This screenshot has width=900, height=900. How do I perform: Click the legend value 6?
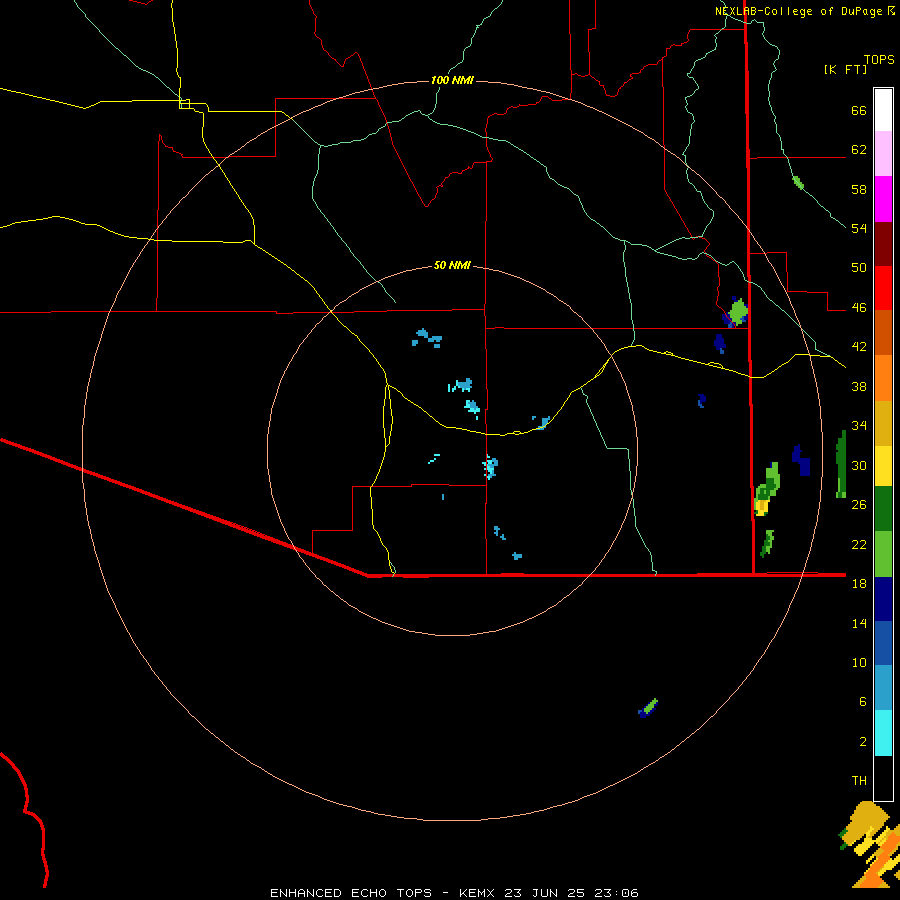coord(862,702)
